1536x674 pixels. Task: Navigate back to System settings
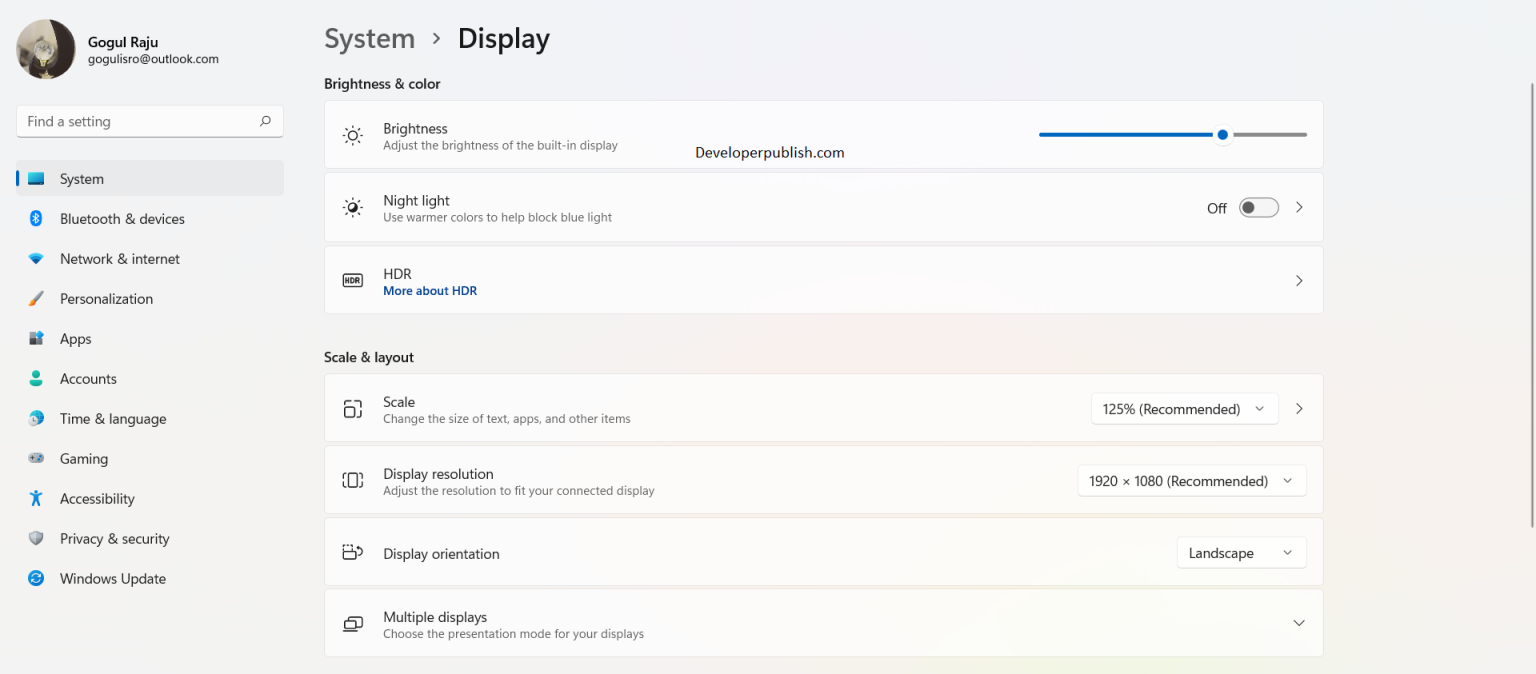click(369, 38)
